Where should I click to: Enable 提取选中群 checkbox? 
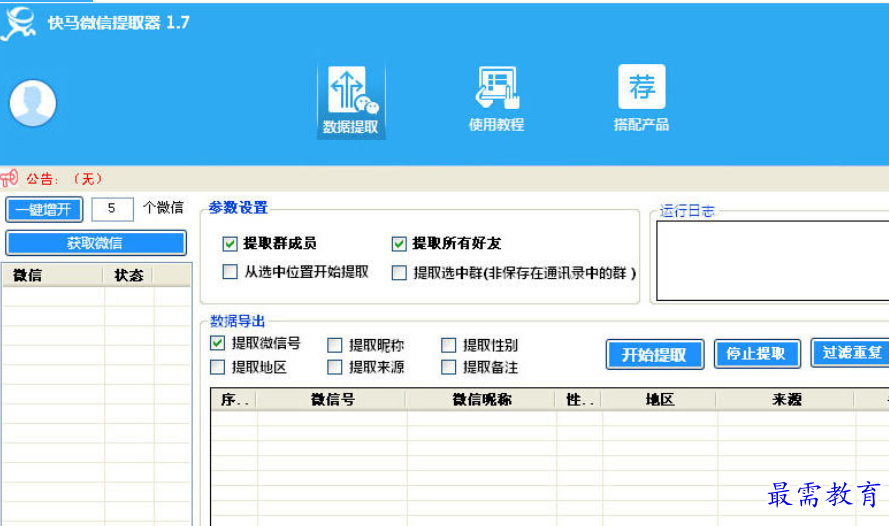click(x=399, y=273)
